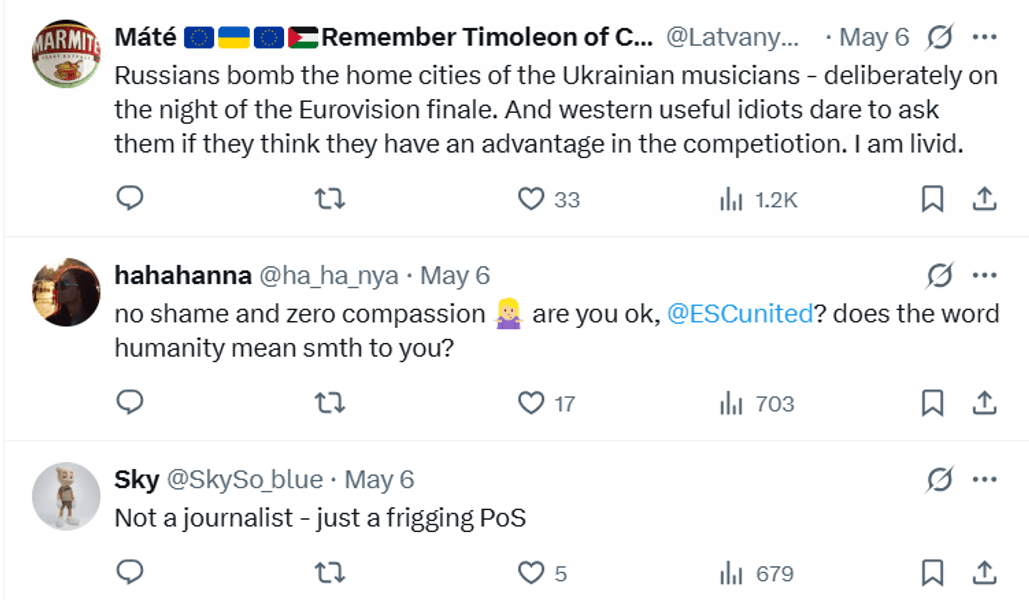Like Sky's tweet with 5 likes

530,573
